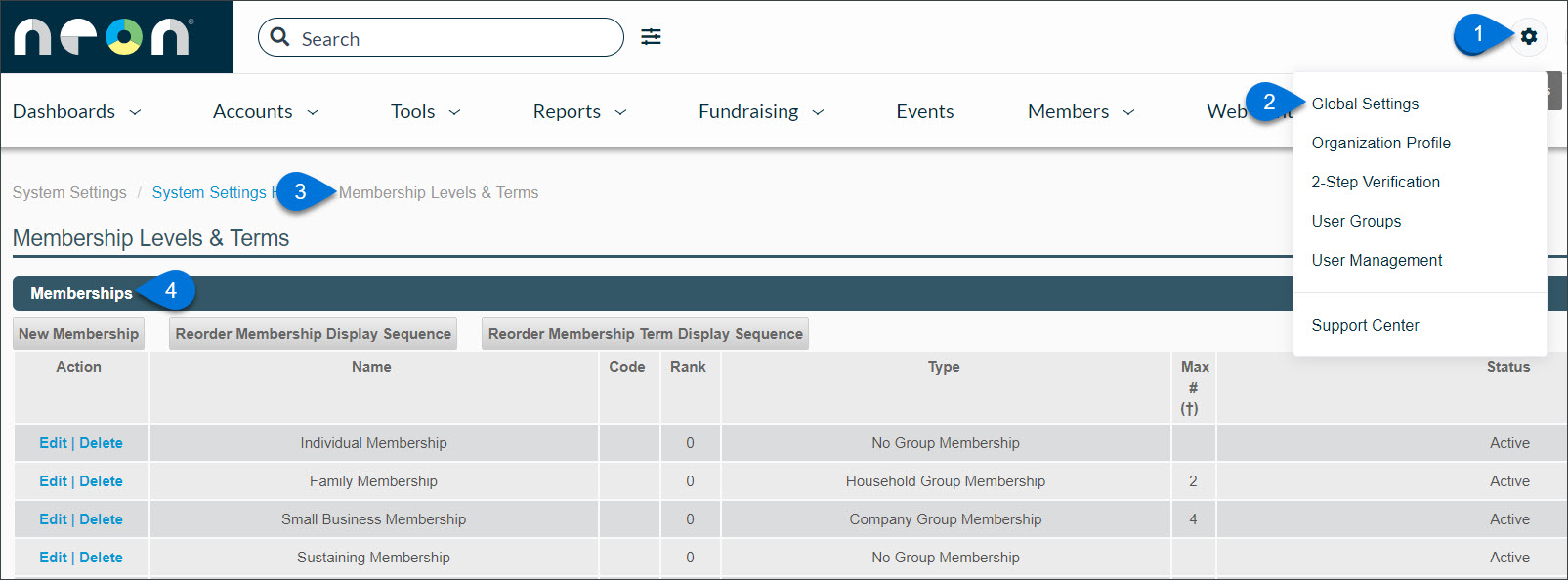Image resolution: width=1568 pixels, height=580 pixels.
Task: Expand the Tools menu
Action: coord(425,111)
